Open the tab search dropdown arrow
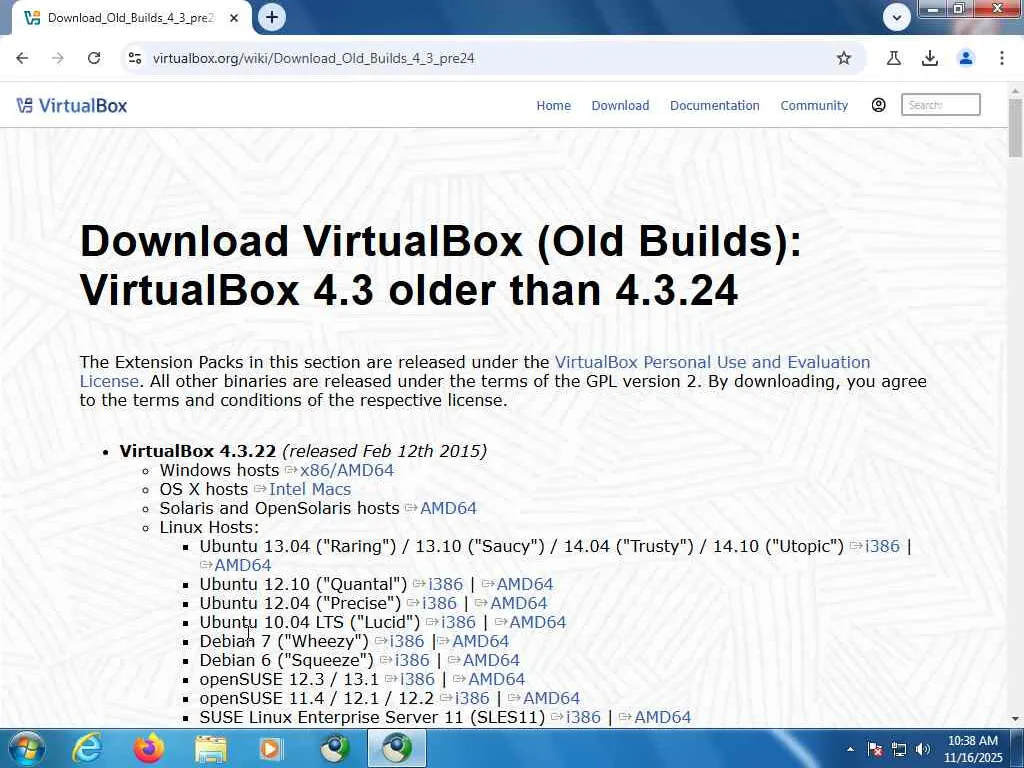This screenshot has width=1024, height=768. pyautogui.click(x=897, y=18)
